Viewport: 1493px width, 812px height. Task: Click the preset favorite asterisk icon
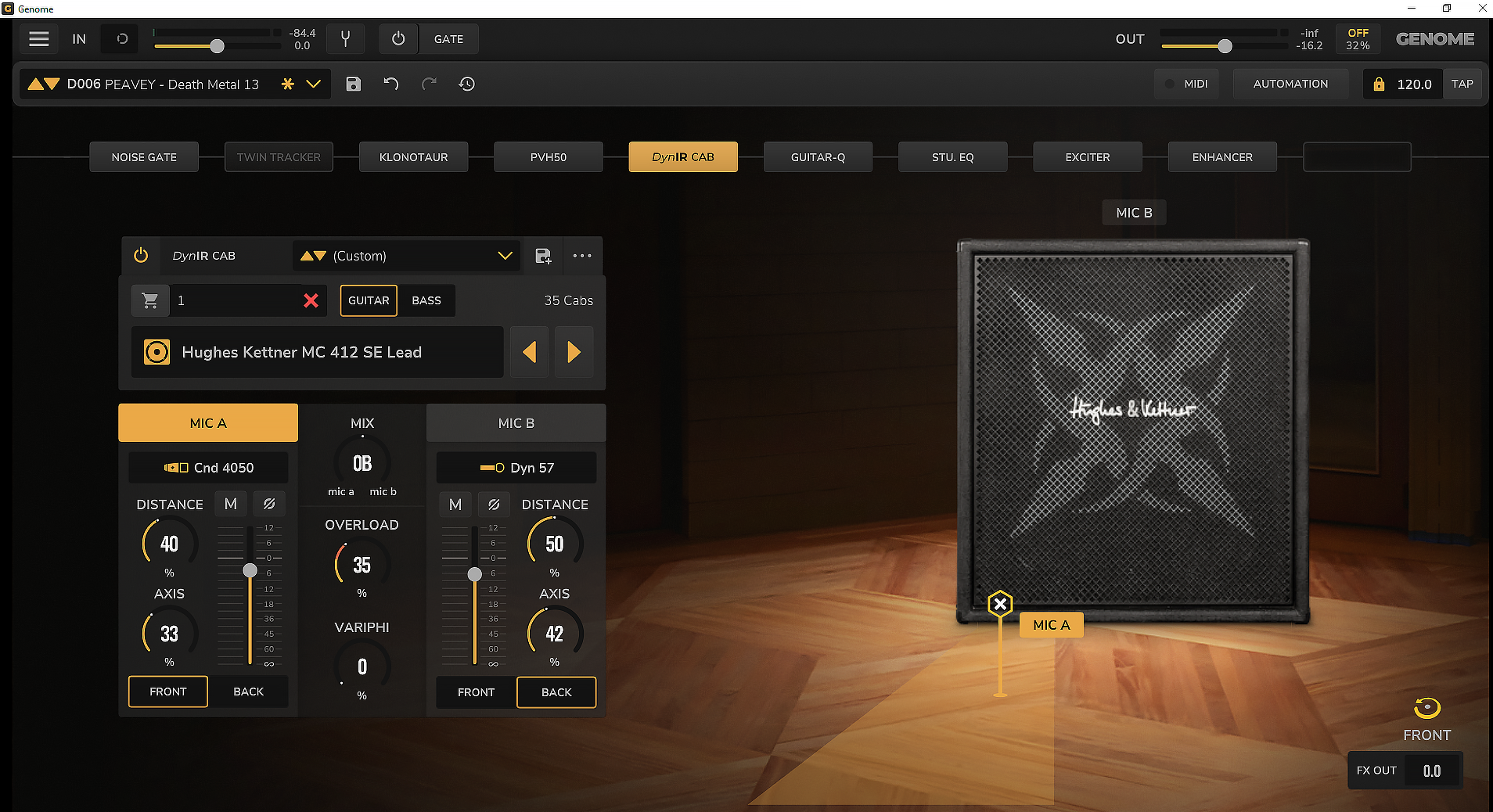[x=288, y=84]
